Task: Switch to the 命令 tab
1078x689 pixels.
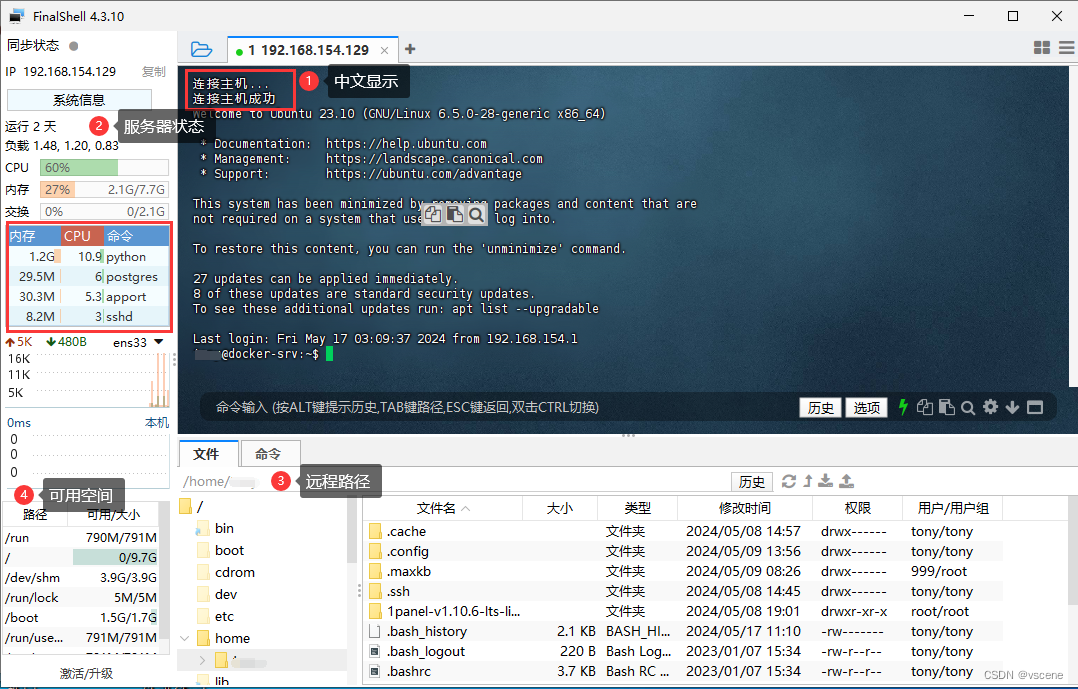Action: [268, 453]
